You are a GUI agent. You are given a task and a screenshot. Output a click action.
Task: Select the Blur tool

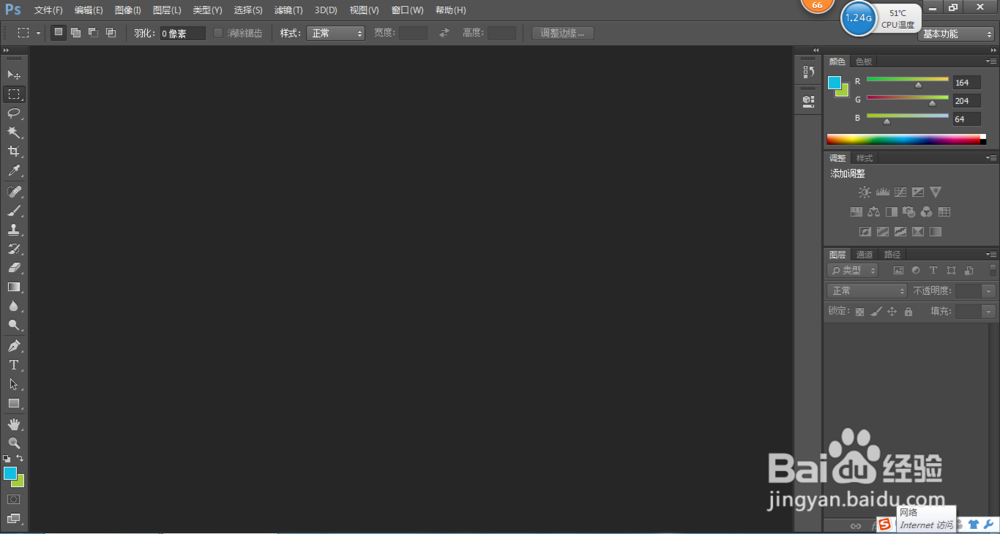click(x=14, y=306)
